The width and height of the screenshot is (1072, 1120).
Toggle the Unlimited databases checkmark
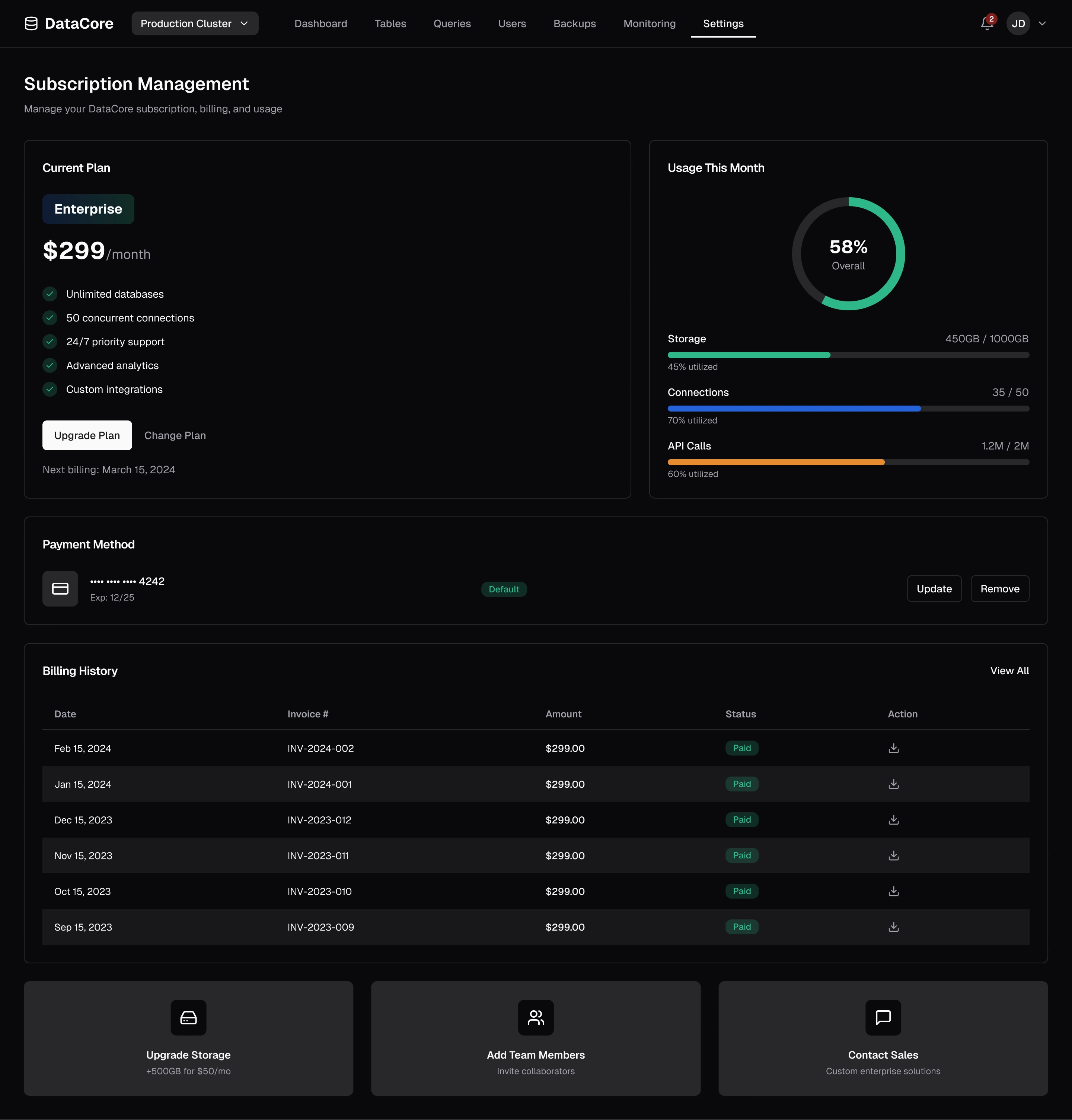pyautogui.click(x=49, y=294)
